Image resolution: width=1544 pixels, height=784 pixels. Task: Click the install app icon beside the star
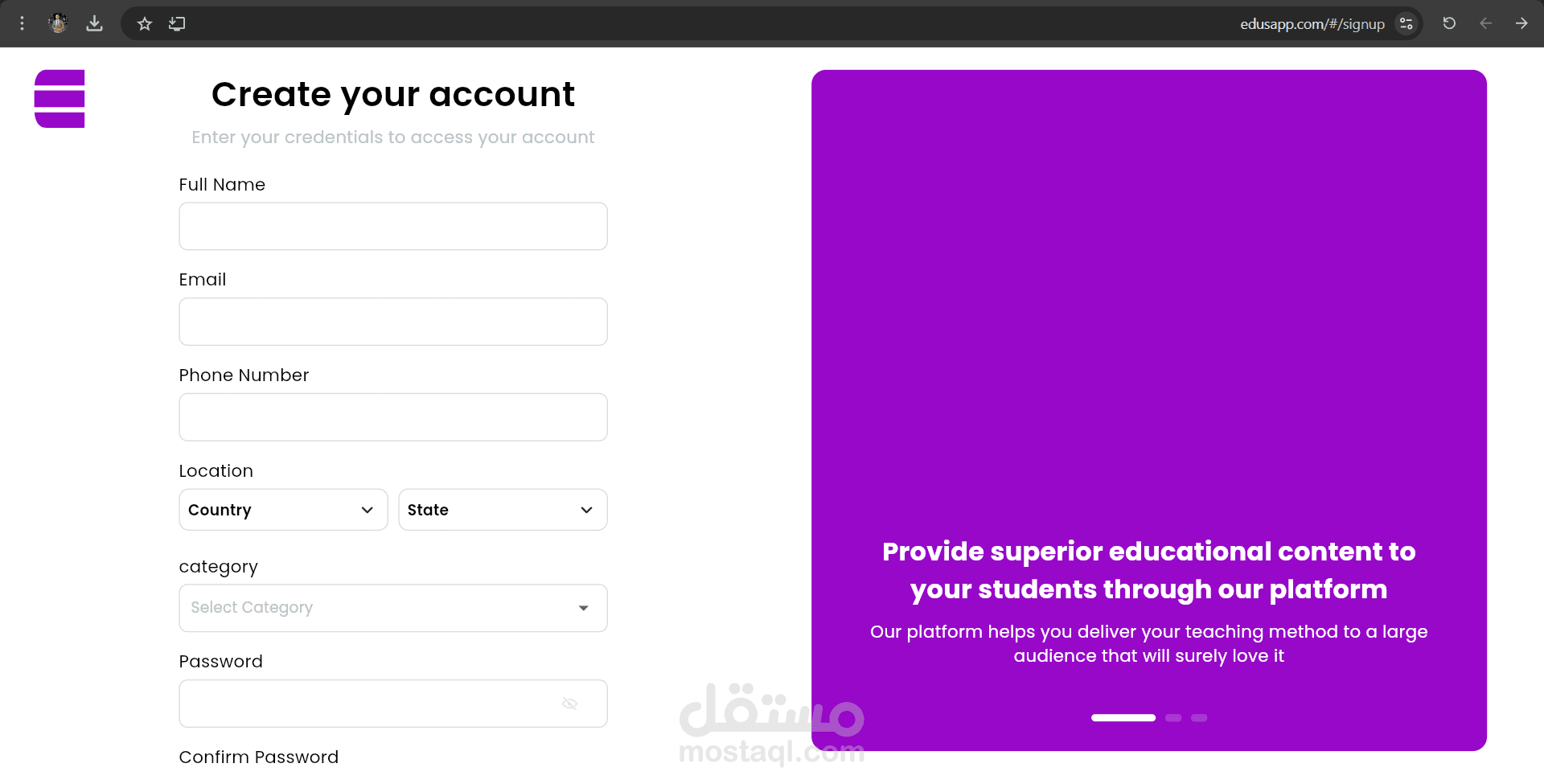click(177, 24)
